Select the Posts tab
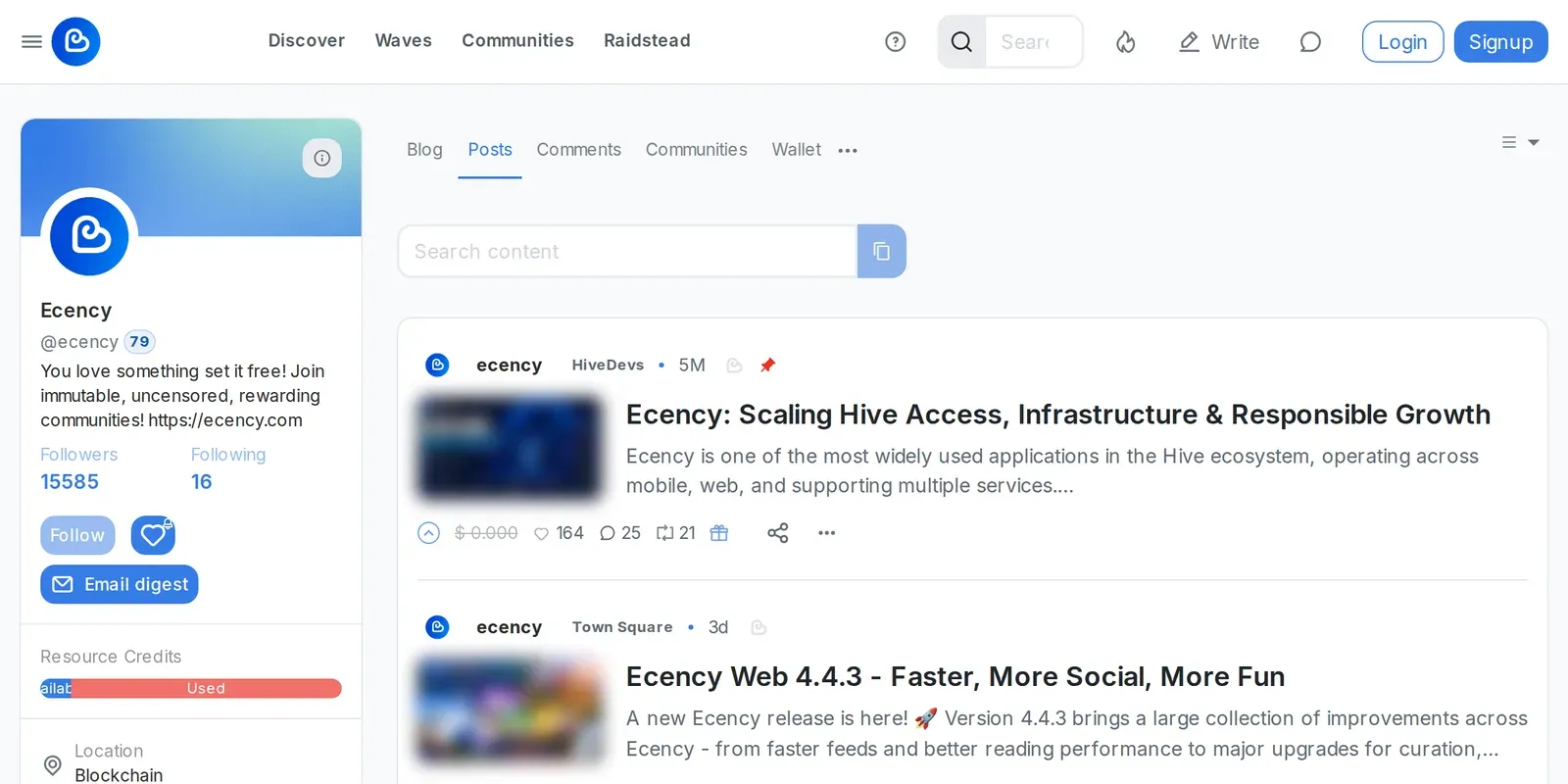 tap(490, 150)
